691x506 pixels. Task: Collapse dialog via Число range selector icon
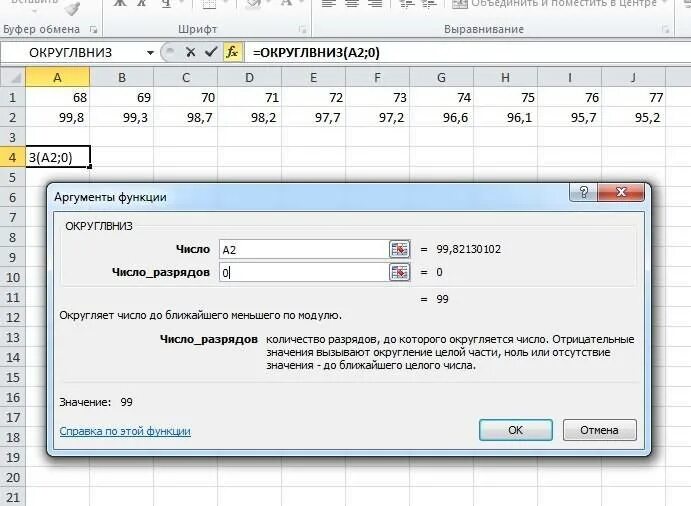click(399, 249)
